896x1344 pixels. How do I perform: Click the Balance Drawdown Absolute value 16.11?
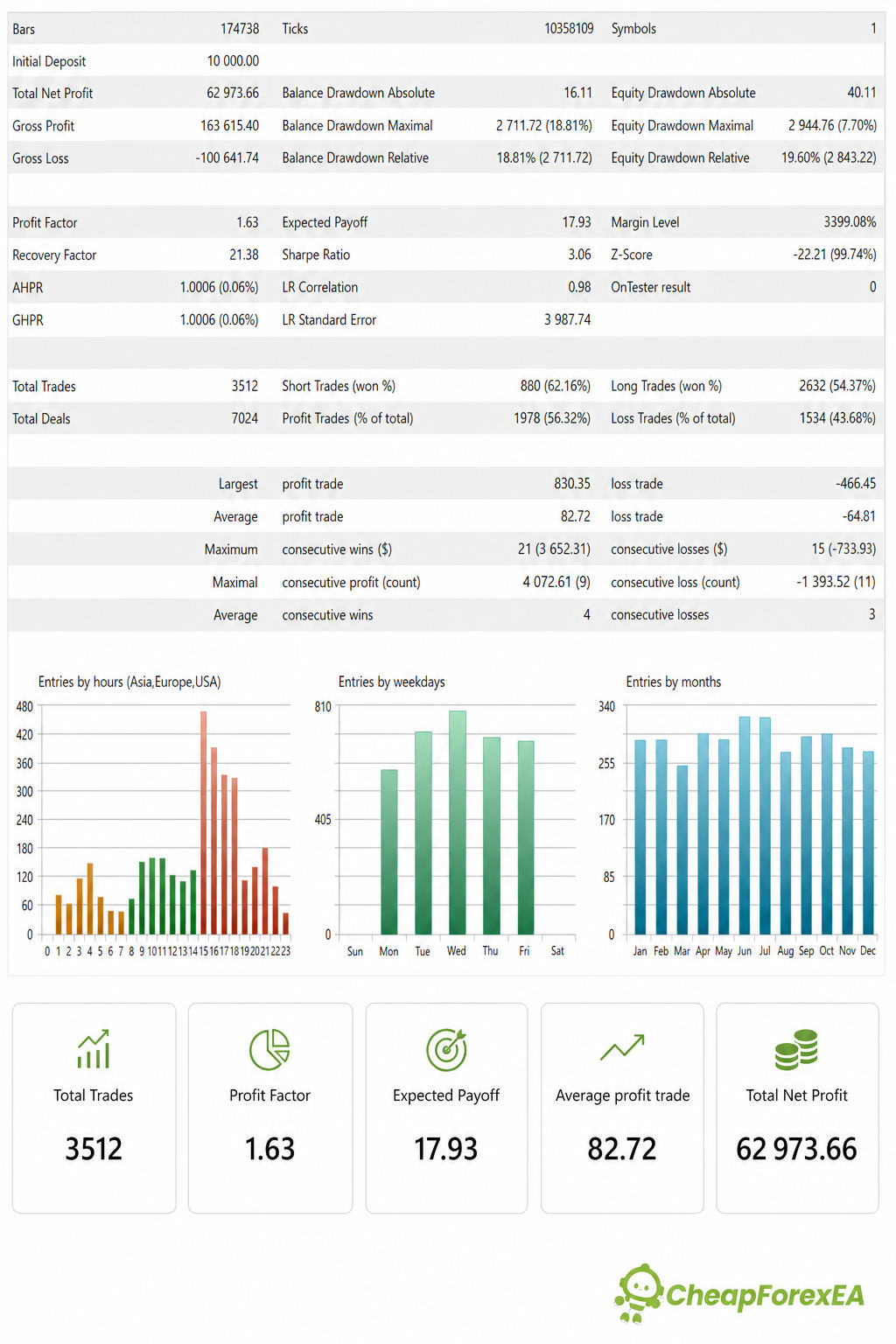(577, 93)
